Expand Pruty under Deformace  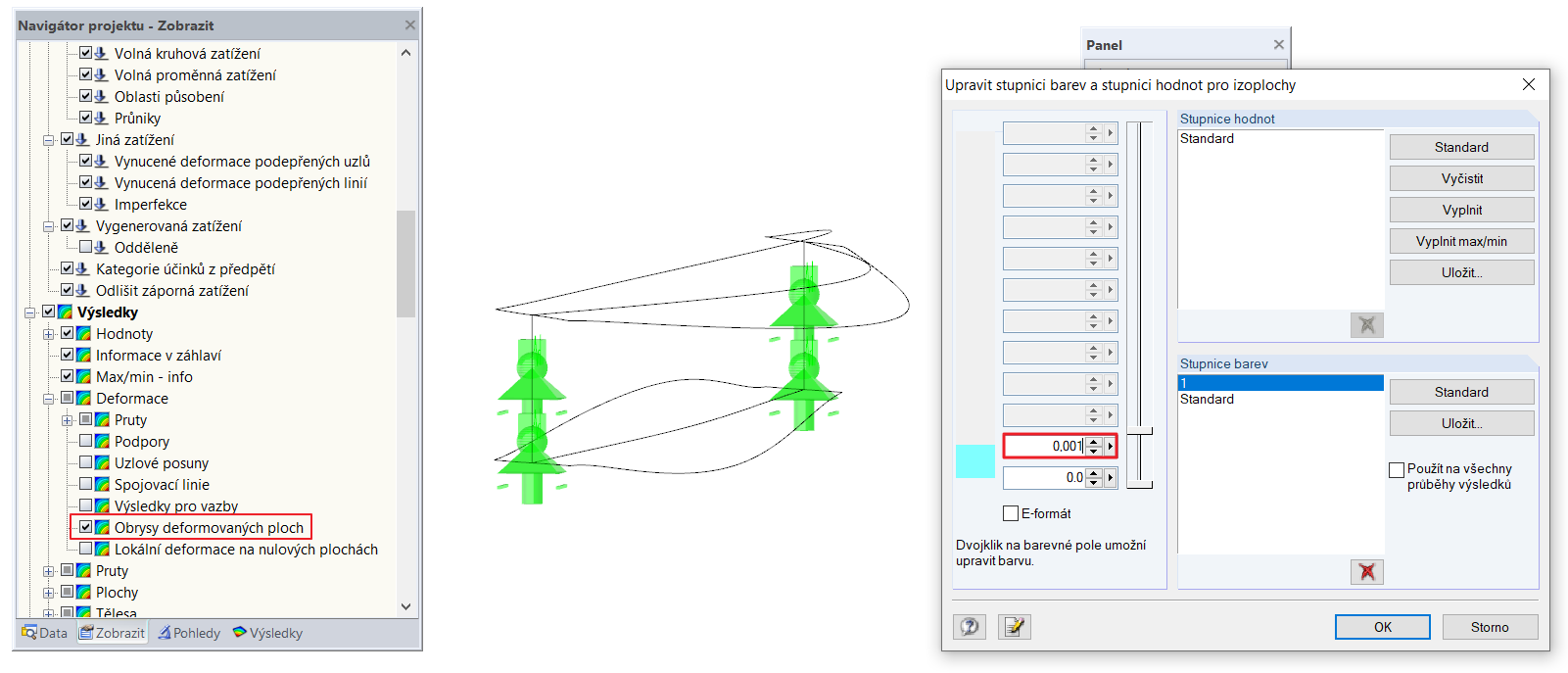(68, 420)
